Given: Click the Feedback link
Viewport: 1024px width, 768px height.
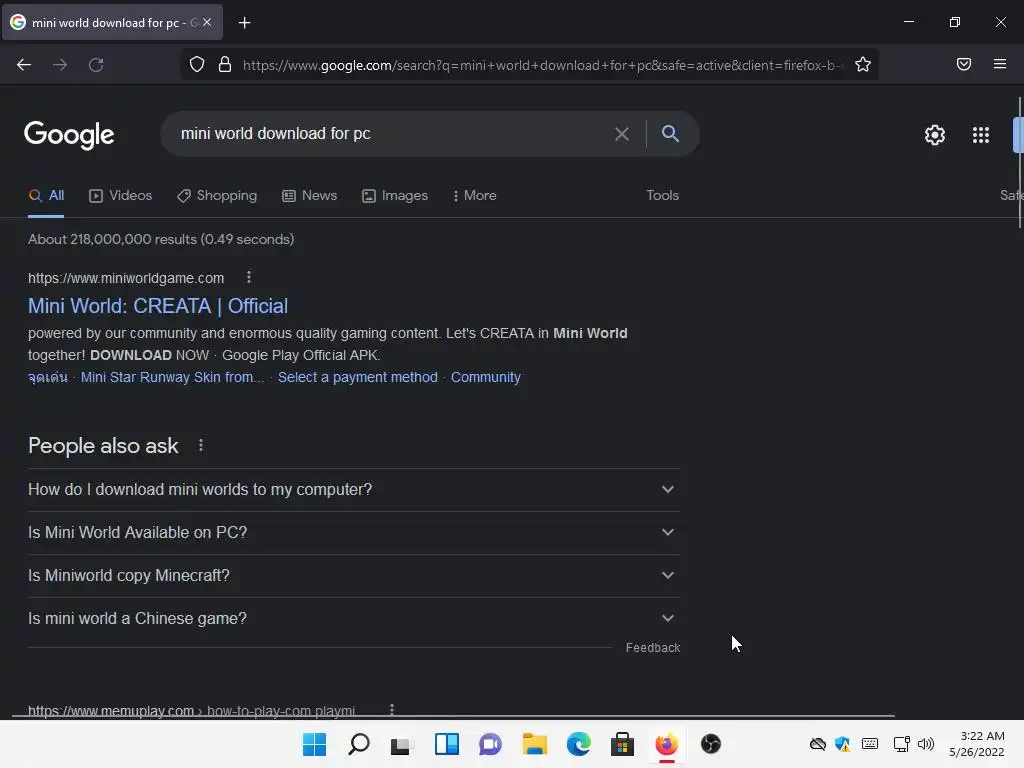Looking at the screenshot, I should coord(653,648).
